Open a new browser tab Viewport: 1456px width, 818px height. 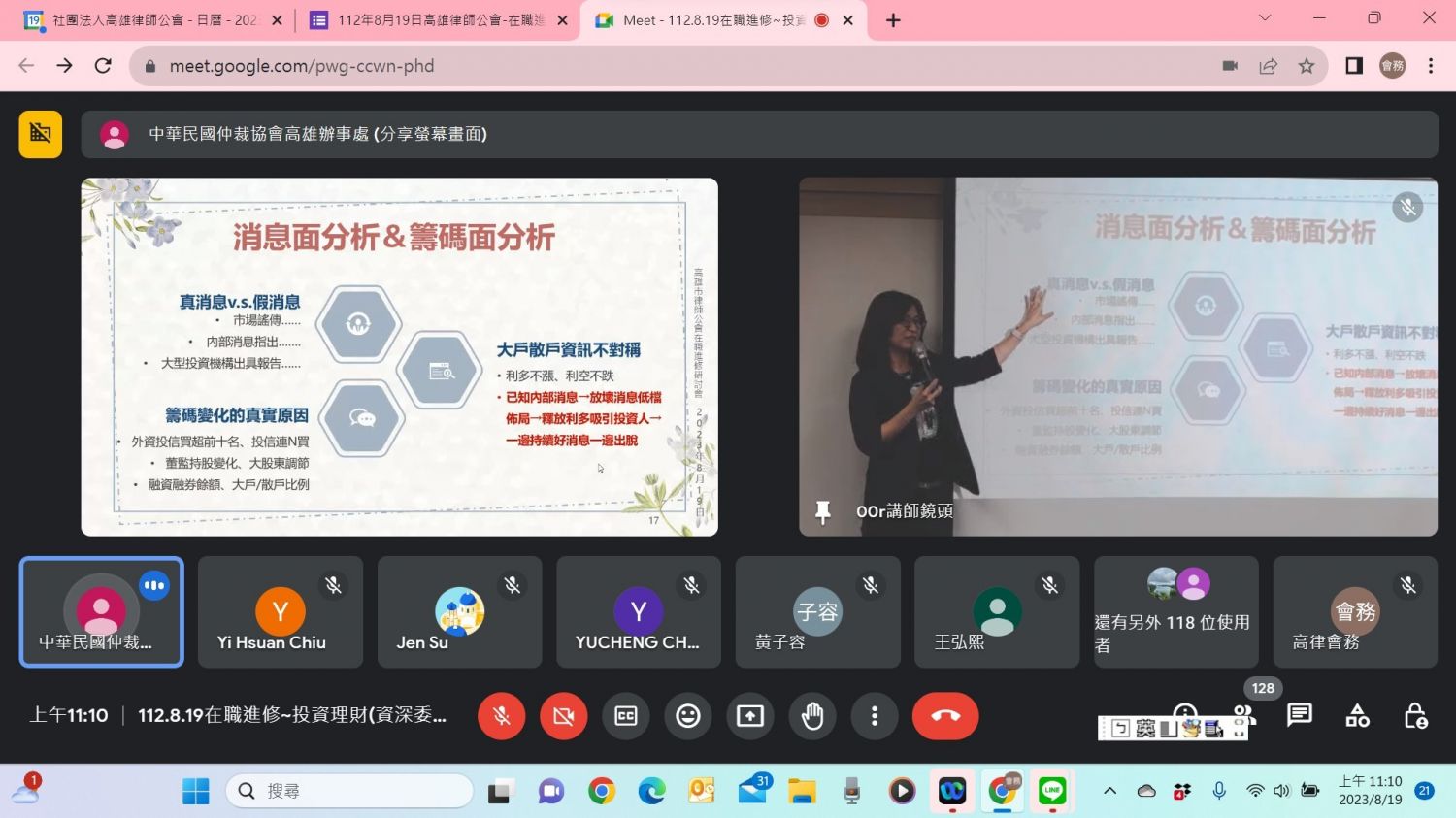893,20
